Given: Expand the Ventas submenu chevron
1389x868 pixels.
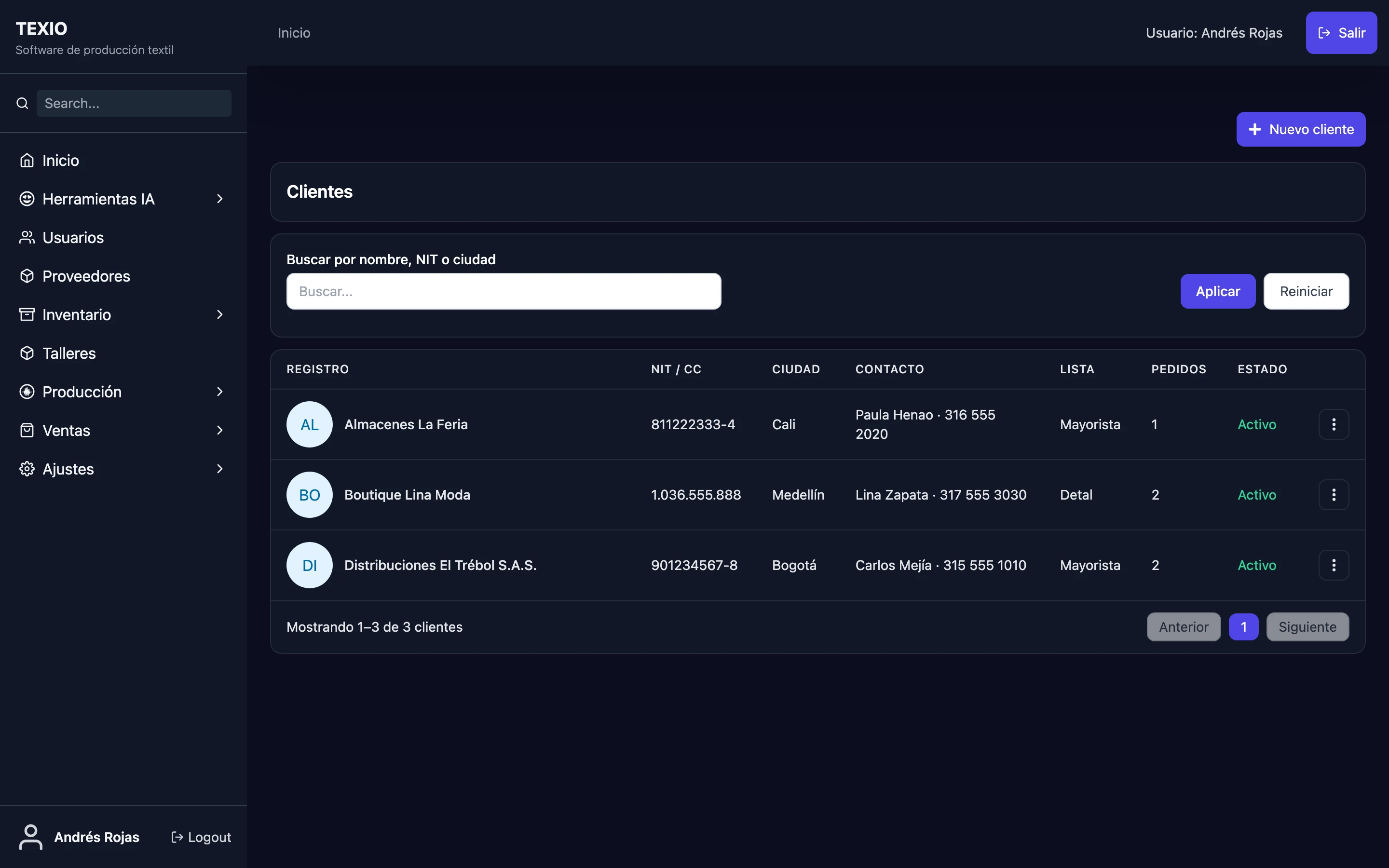Looking at the screenshot, I should (220, 430).
